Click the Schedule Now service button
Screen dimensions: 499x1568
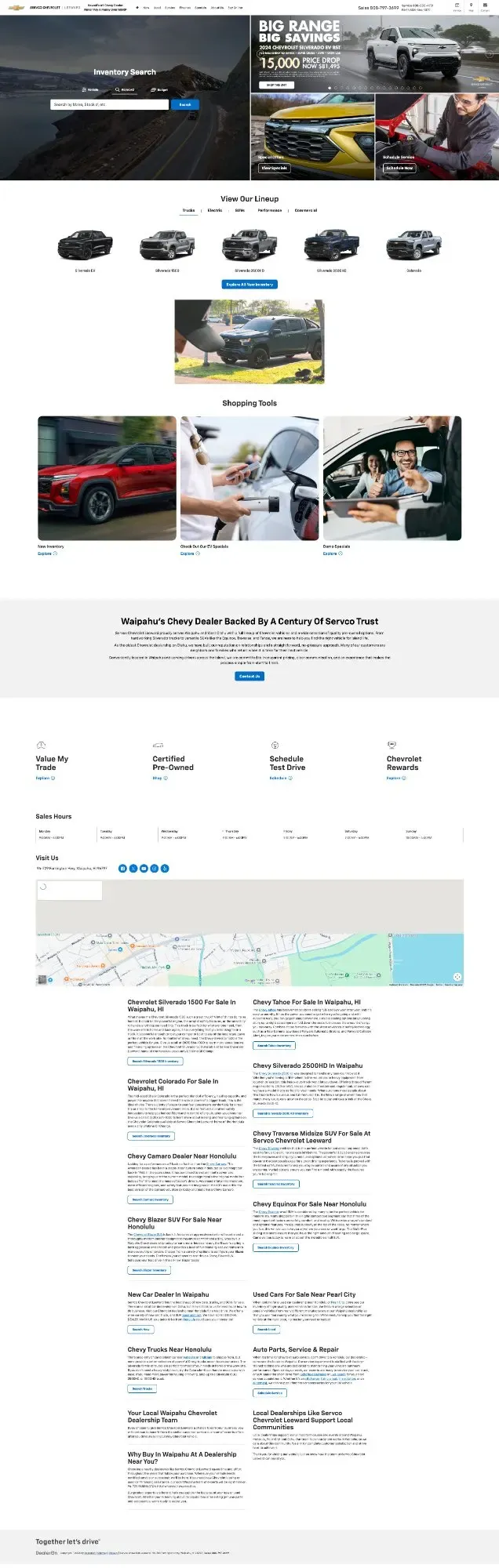pyautogui.click(x=399, y=168)
